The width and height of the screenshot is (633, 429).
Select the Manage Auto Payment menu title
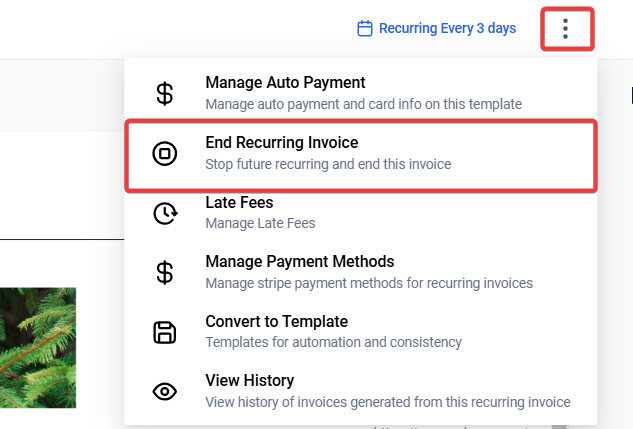285,83
